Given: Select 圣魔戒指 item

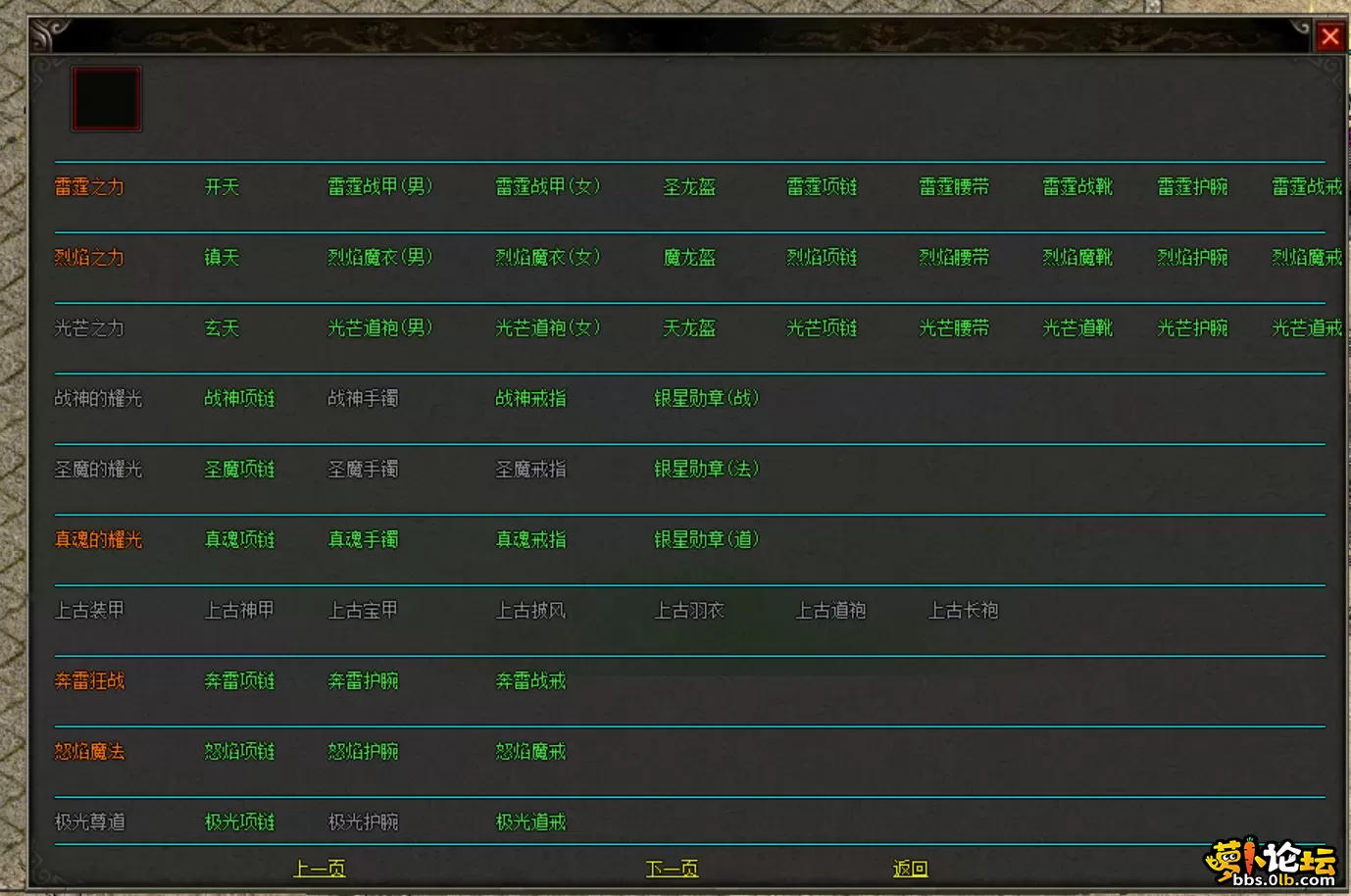Looking at the screenshot, I should coord(530,469).
